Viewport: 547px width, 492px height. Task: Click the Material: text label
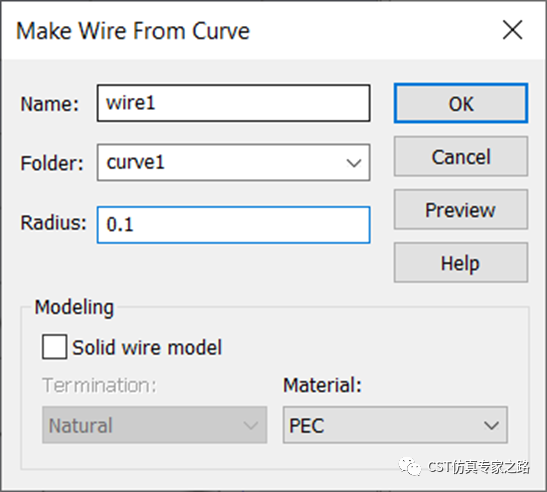322,385
